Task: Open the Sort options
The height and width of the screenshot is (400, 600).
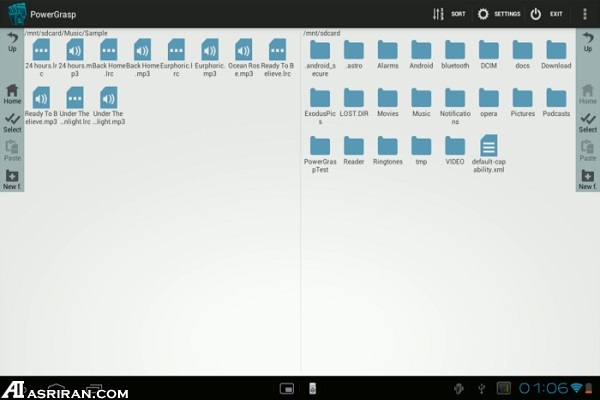Action: click(x=448, y=14)
